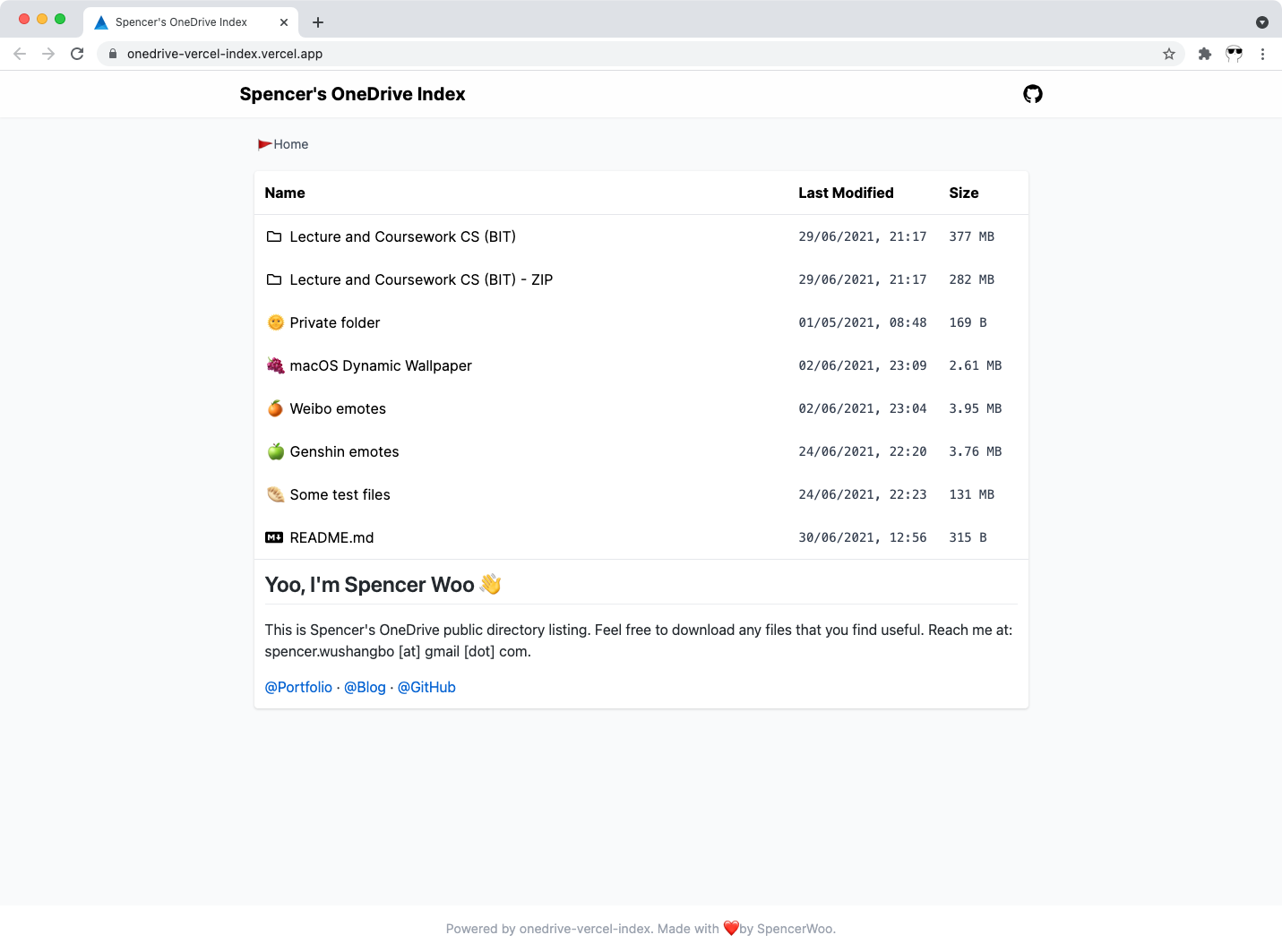Viewport: 1282px width, 952px height.
Task: Click the browser forward arrow
Action: tap(48, 54)
